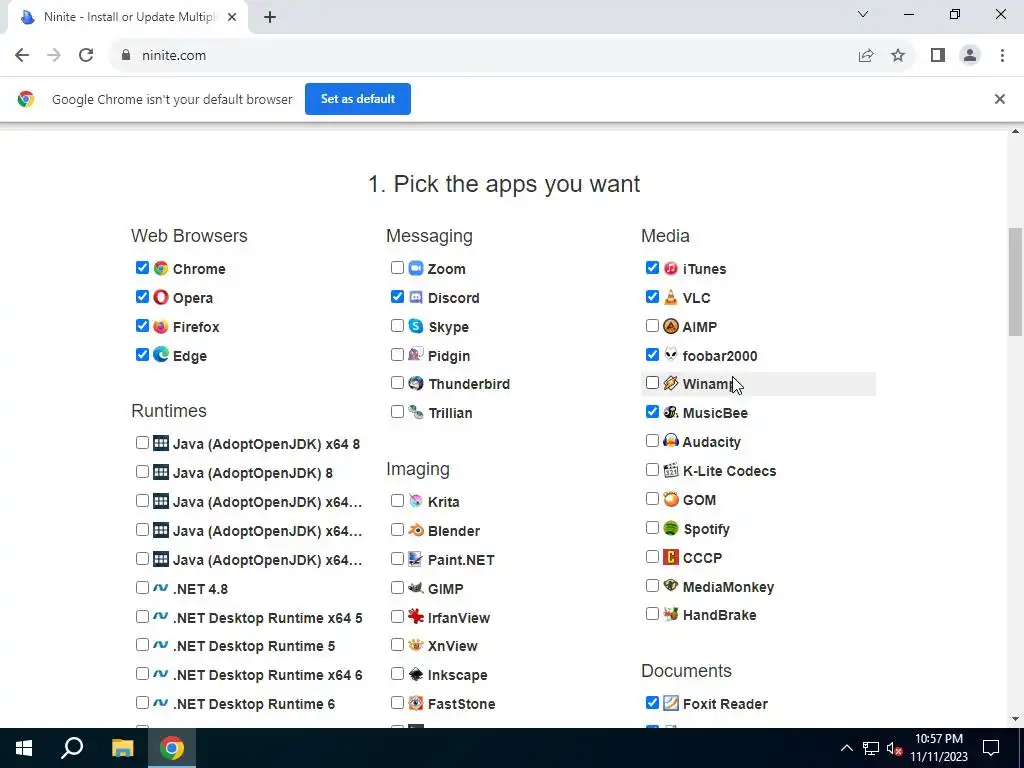Open Chrome tab search dropdown arrow
The image size is (1024, 768).
point(863,14)
